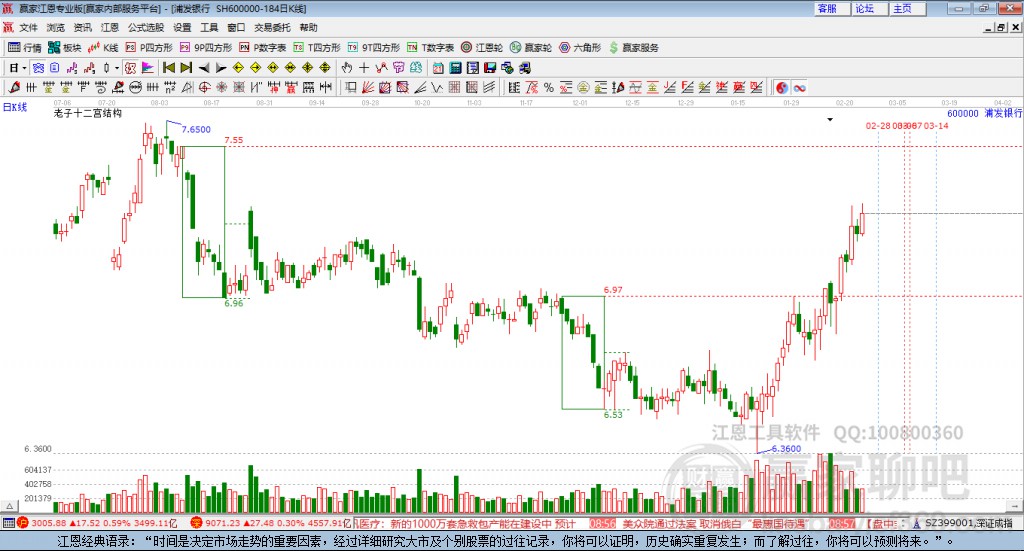Toggle the highlighted red 权 icon

[131, 68]
